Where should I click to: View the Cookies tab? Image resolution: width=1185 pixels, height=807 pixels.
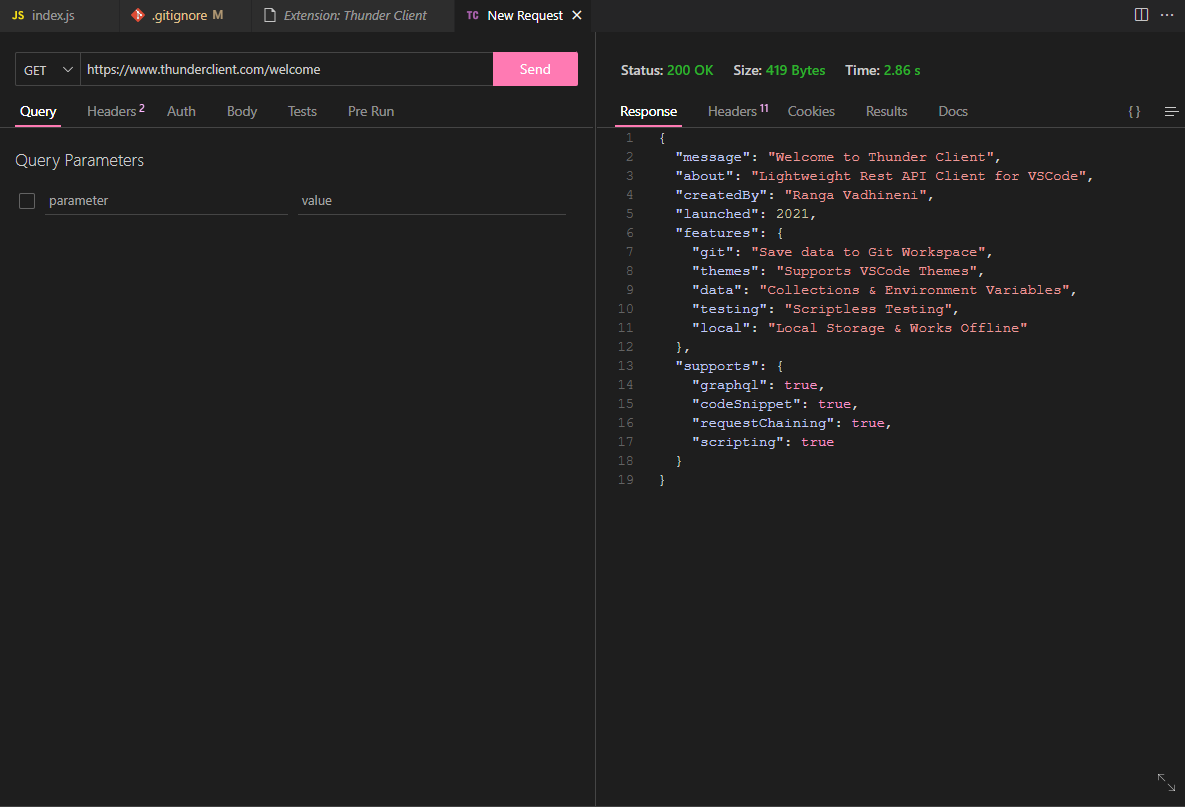(x=811, y=111)
